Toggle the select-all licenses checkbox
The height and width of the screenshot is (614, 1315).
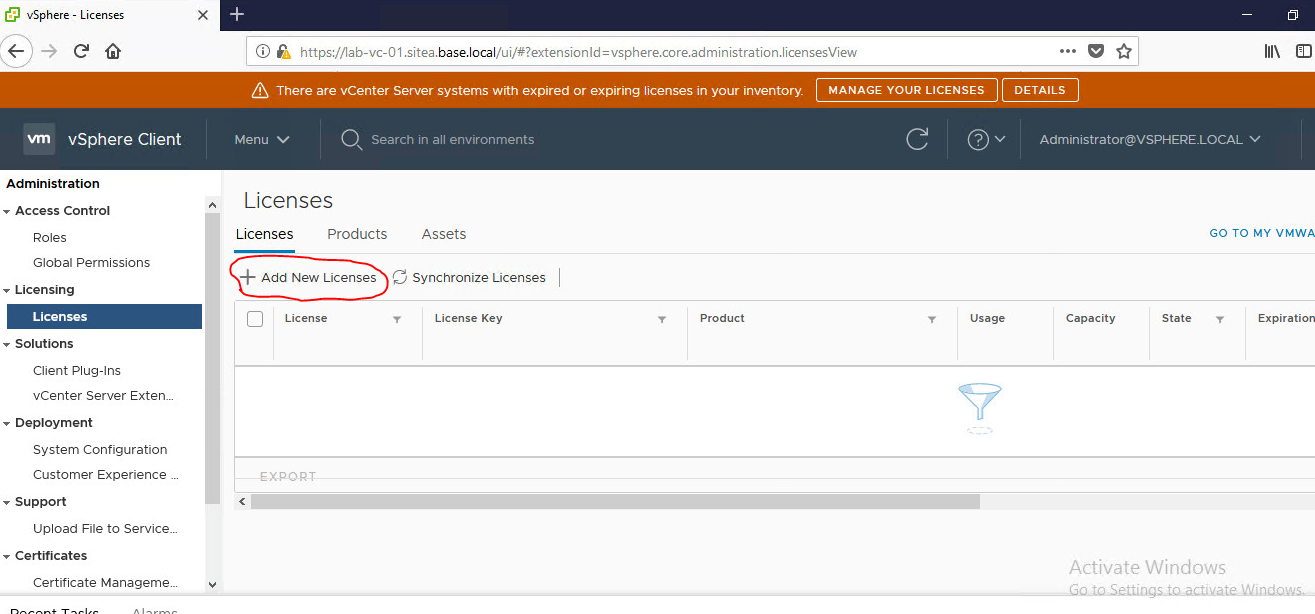click(255, 319)
